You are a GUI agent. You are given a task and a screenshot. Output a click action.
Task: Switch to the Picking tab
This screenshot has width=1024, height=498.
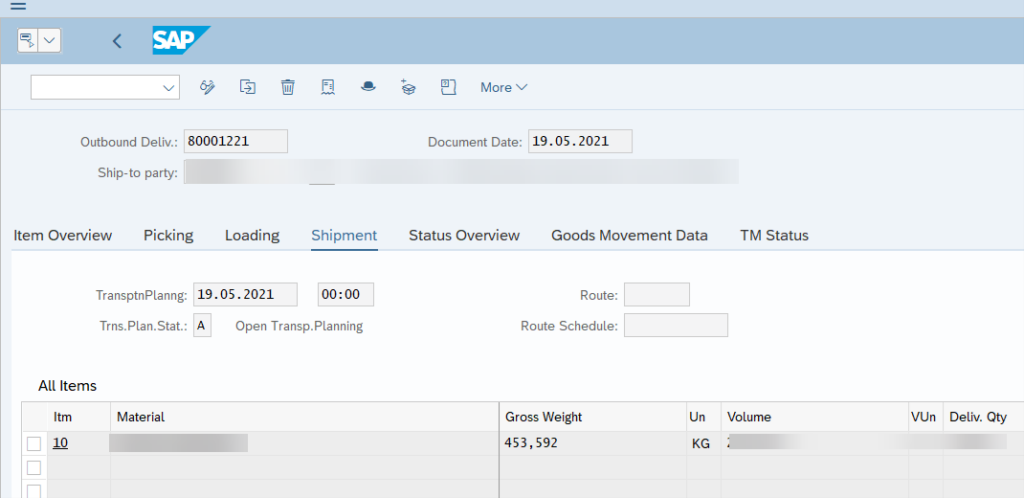click(x=168, y=235)
